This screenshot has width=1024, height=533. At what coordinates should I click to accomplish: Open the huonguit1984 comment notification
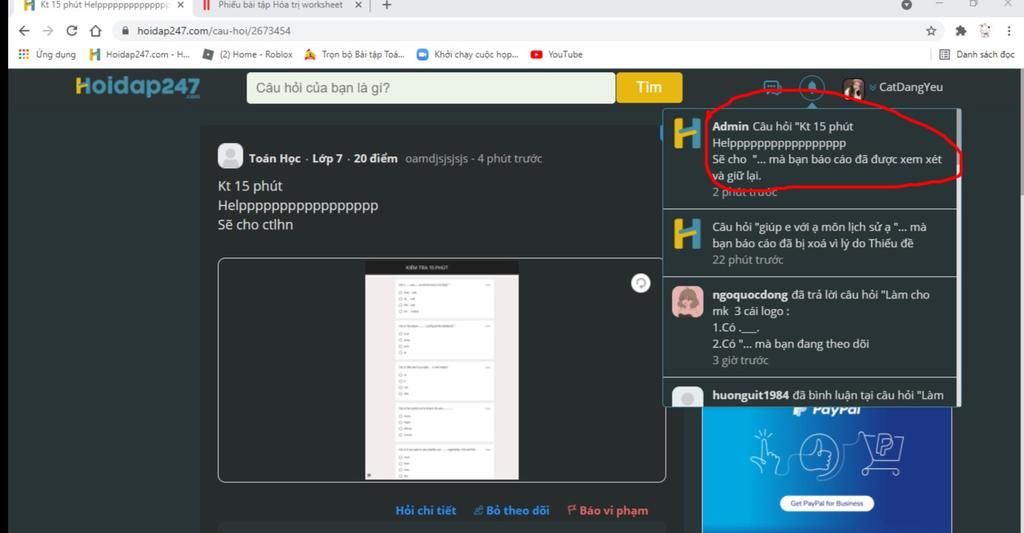click(x=810, y=392)
